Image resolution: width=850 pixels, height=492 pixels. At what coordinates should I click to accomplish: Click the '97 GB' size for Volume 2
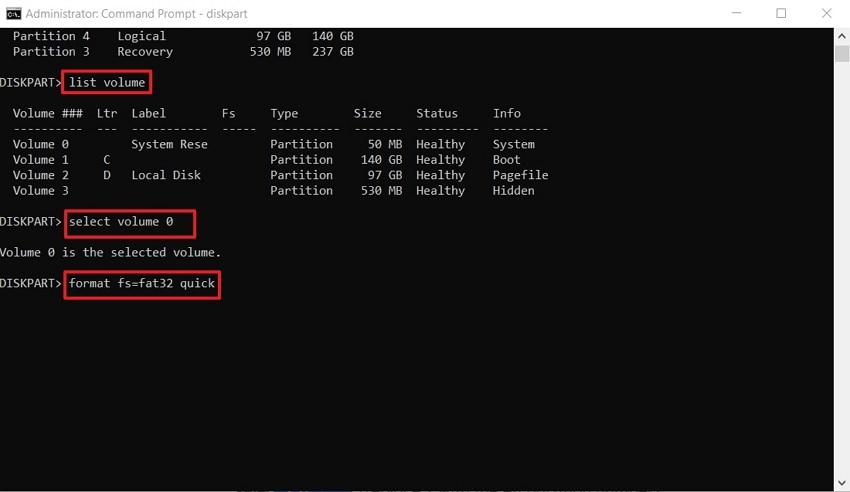pyautogui.click(x=385, y=175)
